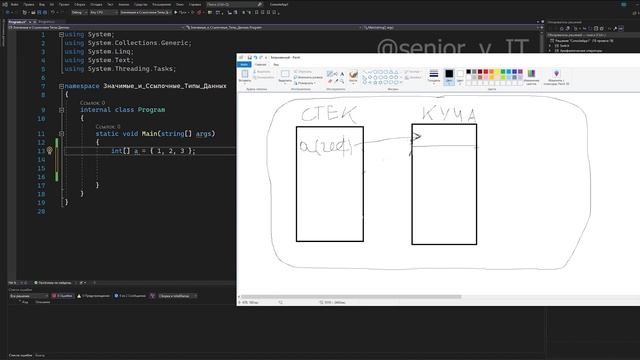
Task: Click the Crop command in Paint
Action: (303, 72)
